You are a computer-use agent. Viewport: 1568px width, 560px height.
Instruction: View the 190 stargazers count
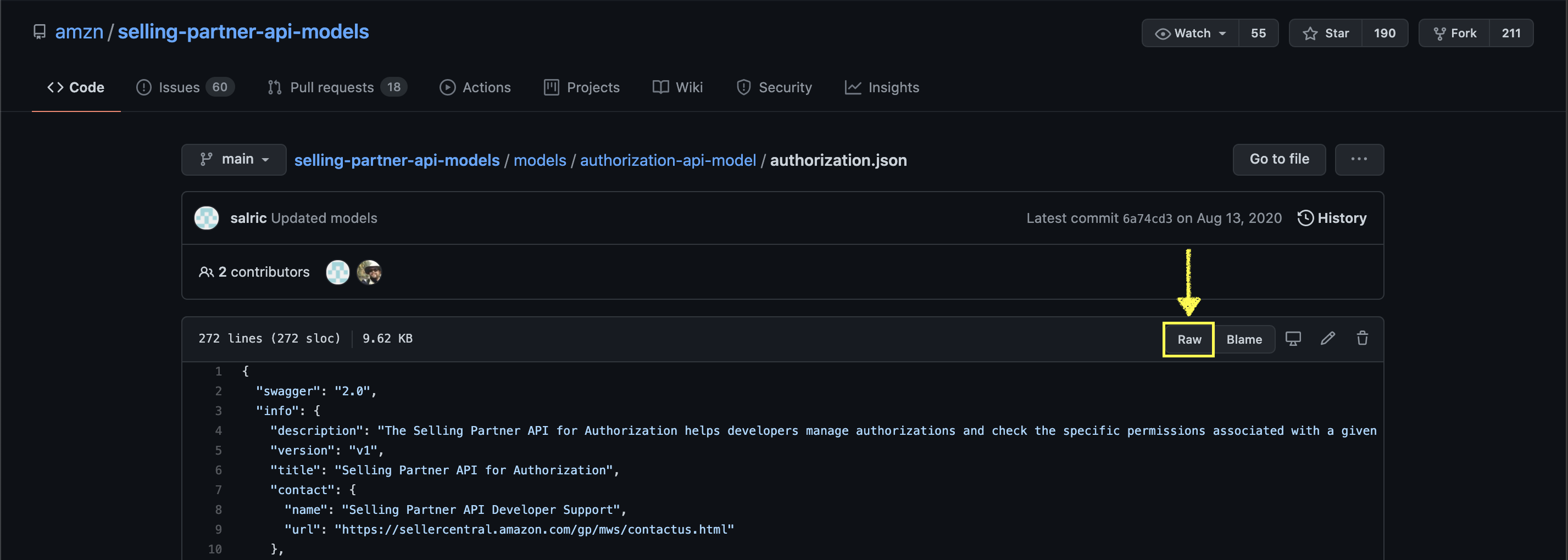[1384, 33]
